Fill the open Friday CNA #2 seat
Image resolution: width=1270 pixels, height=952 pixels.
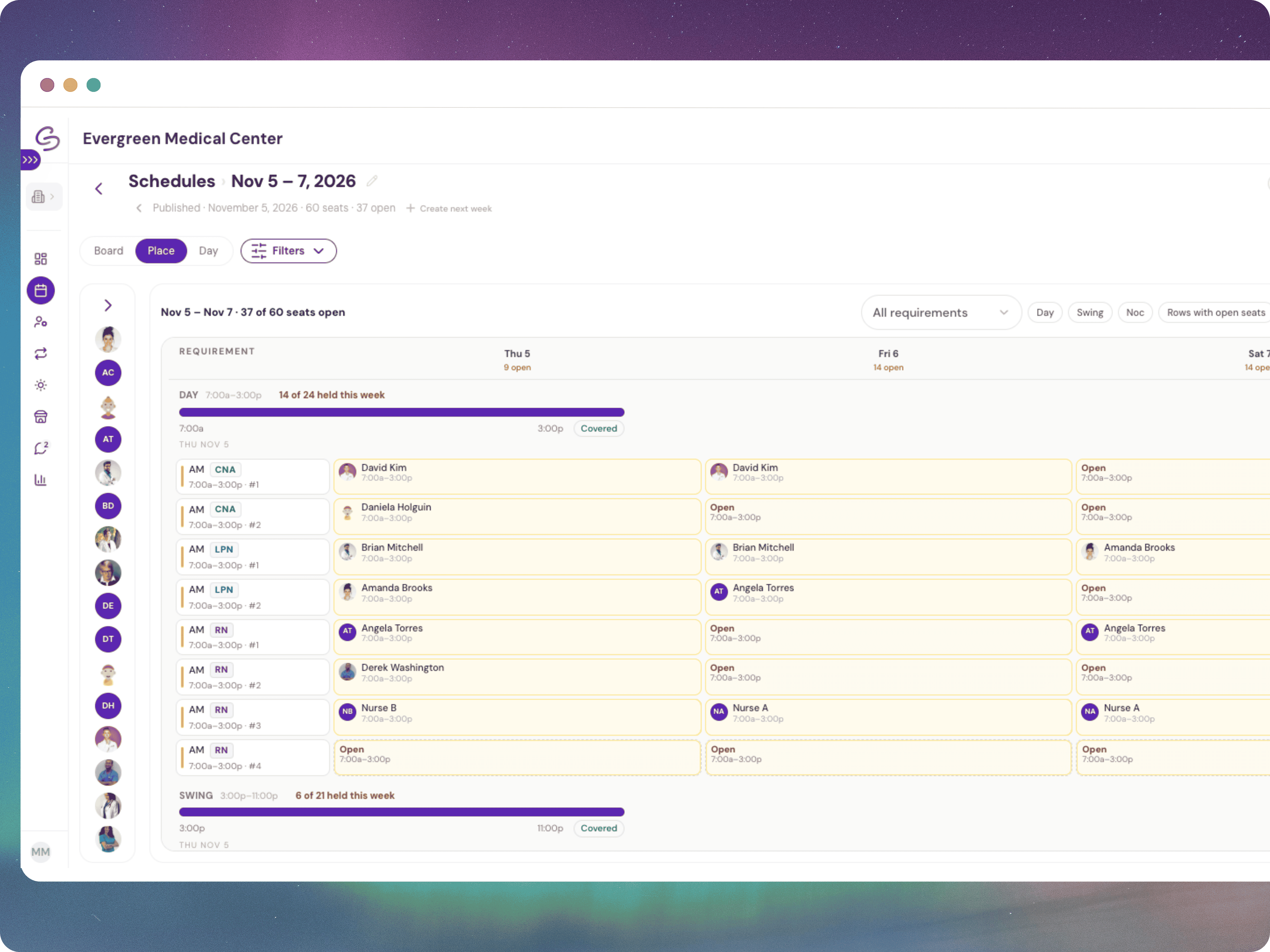click(888, 517)
